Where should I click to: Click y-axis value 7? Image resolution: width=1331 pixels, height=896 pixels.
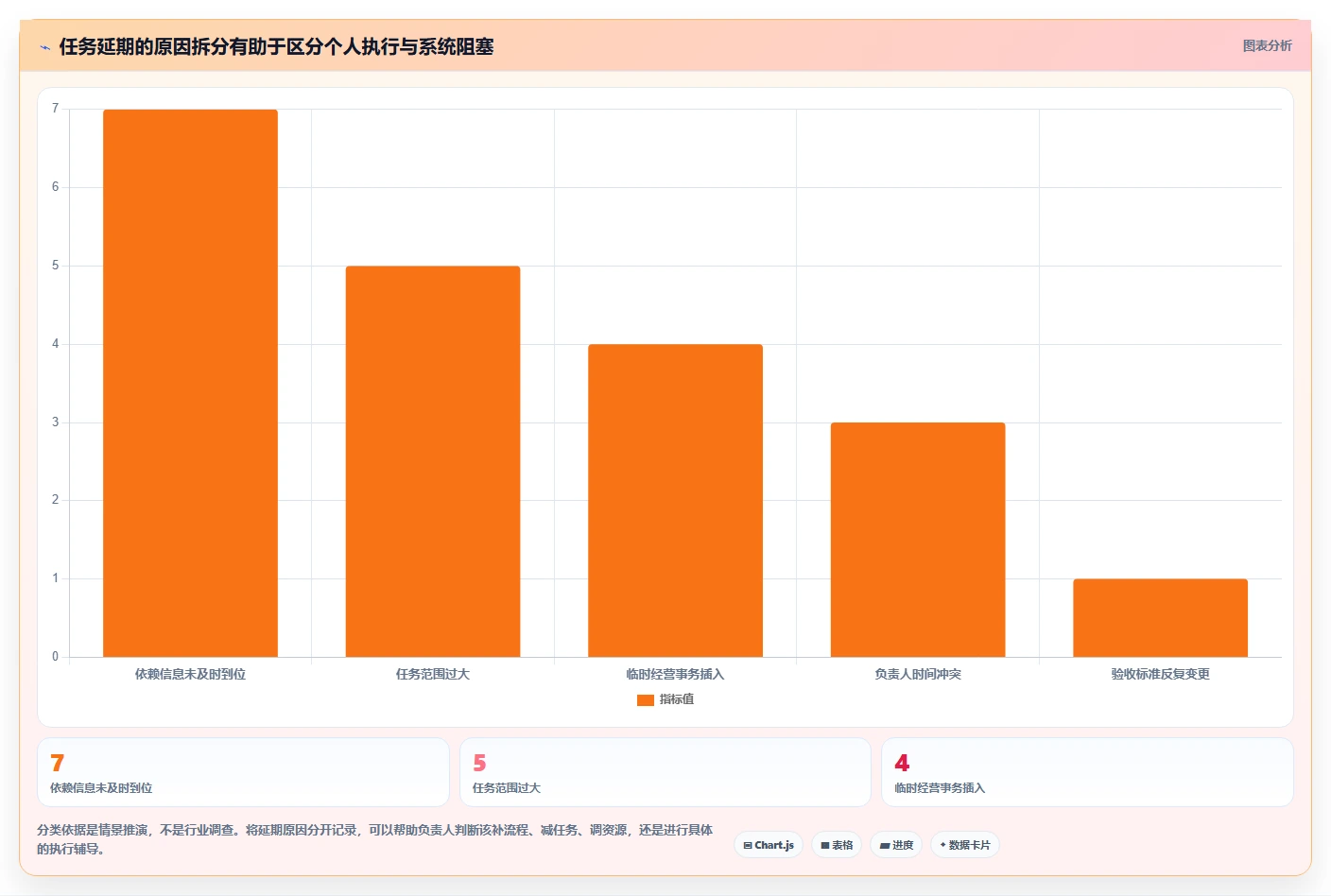[55, 109]
